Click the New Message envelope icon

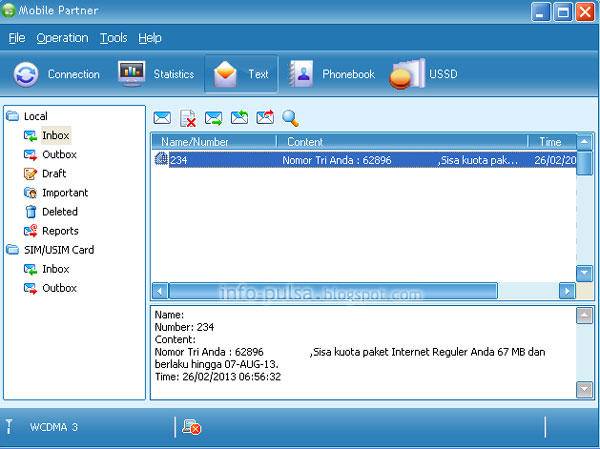tap(162, 118)
